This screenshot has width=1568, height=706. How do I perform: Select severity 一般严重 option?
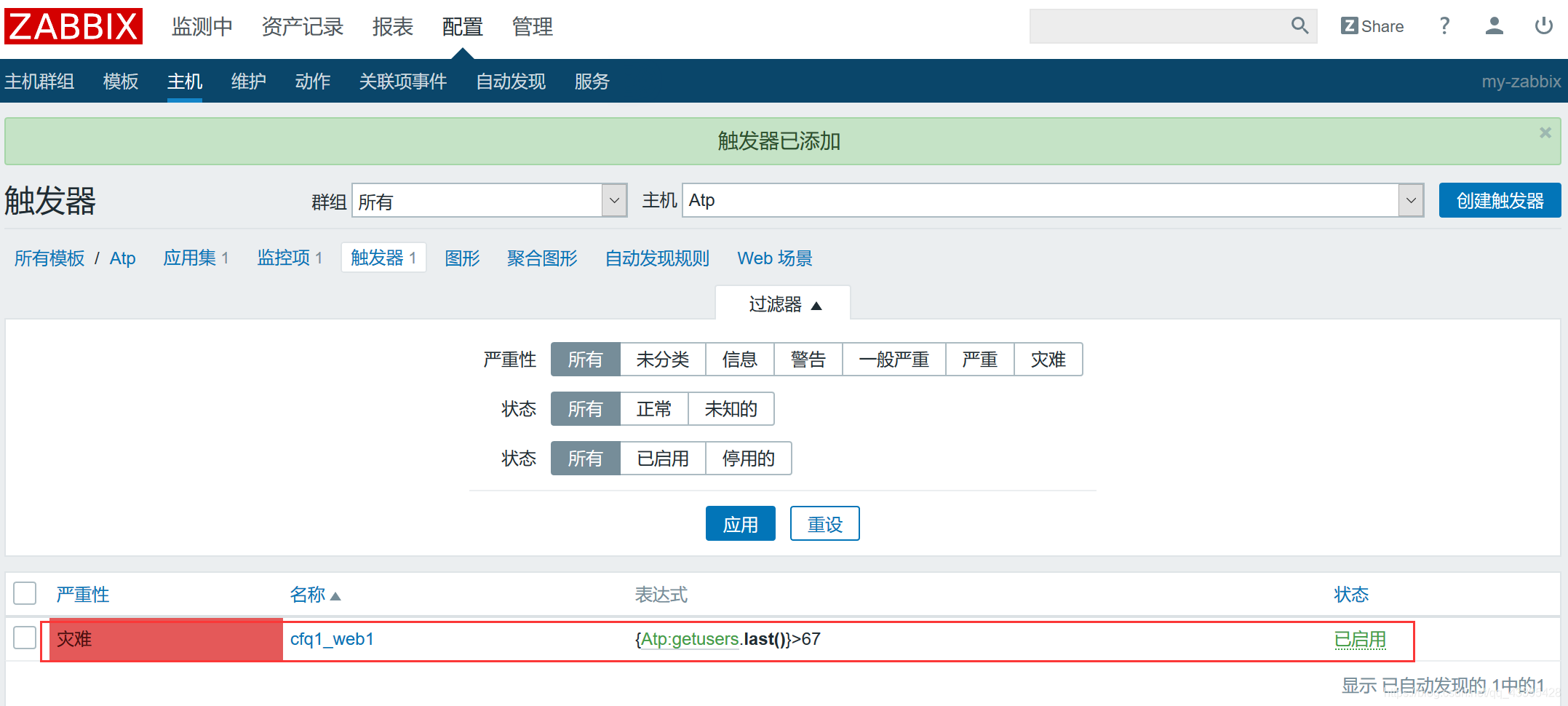[894, 360]
